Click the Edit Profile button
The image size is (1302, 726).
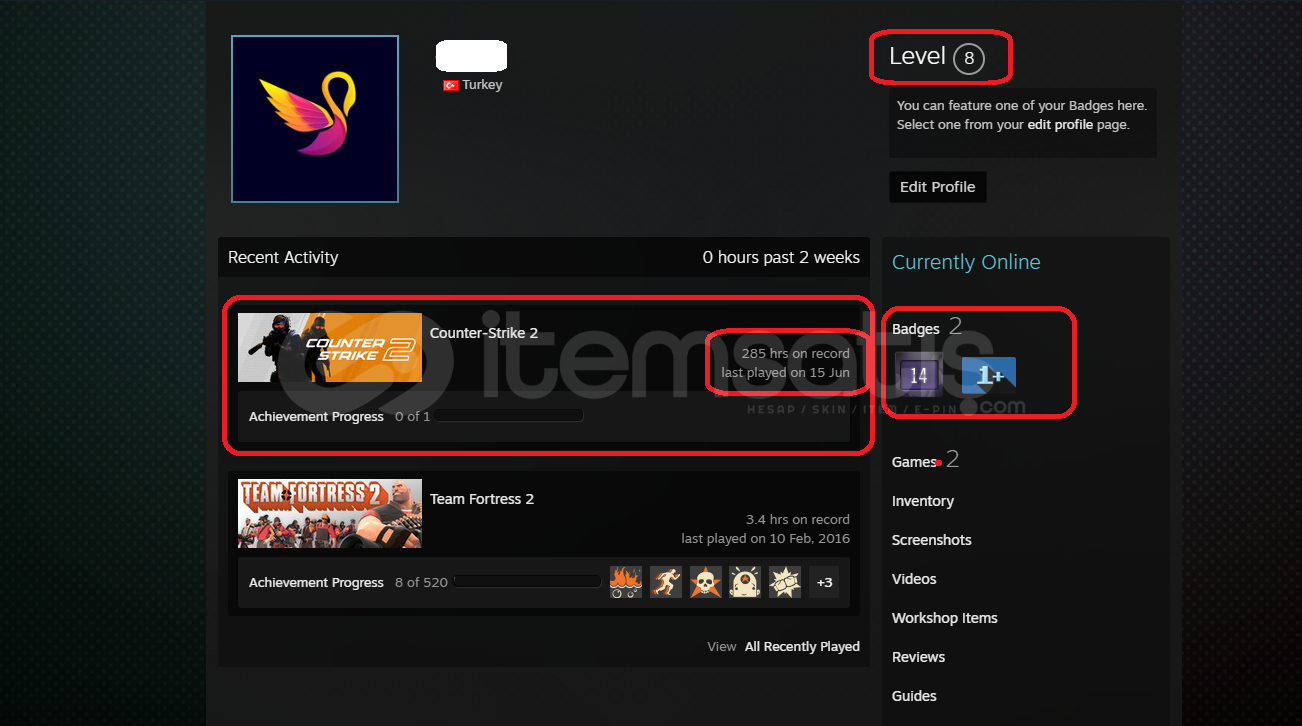[x=937, y=187]
